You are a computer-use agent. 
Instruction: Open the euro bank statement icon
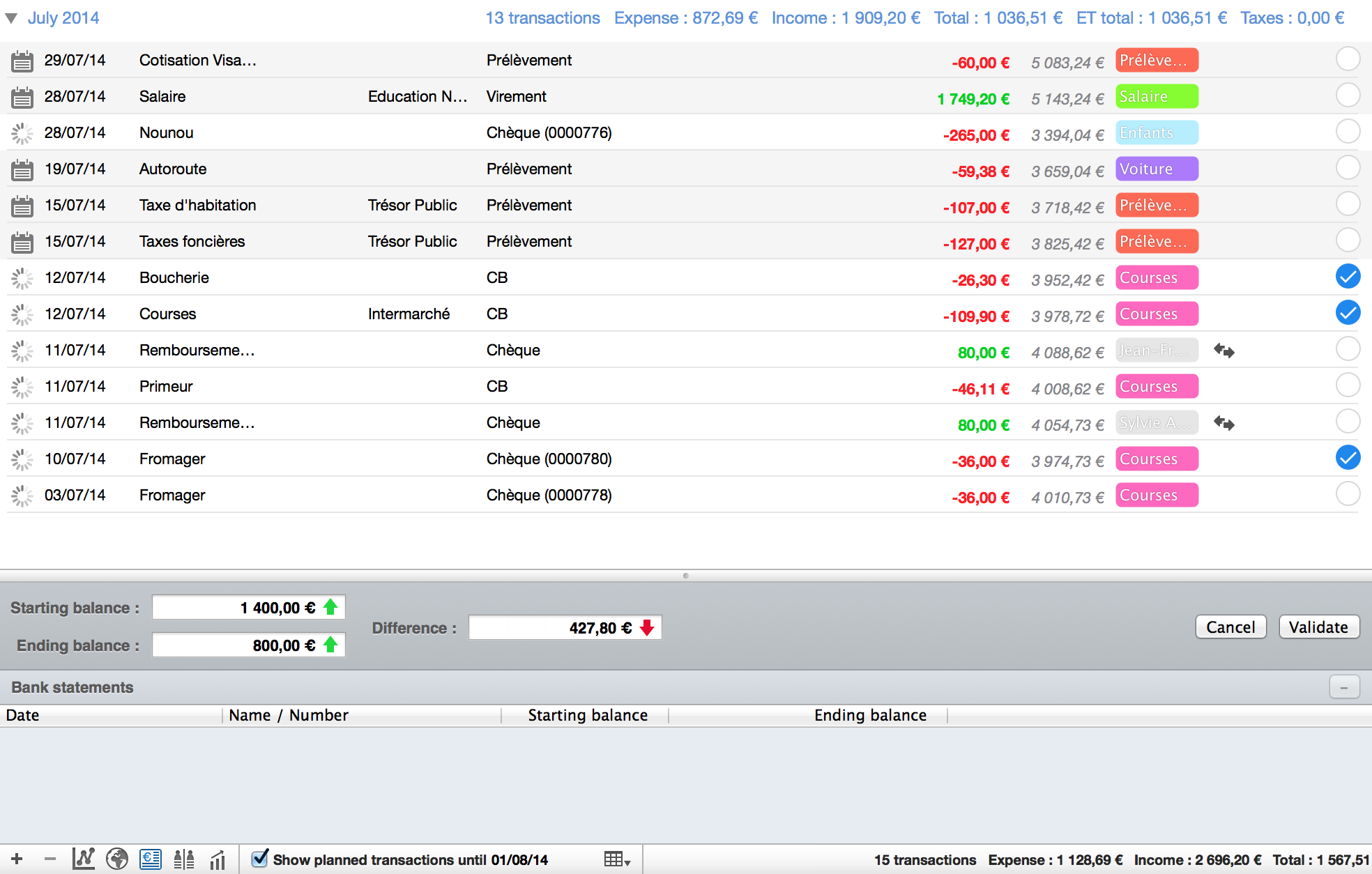pos(151,859)
